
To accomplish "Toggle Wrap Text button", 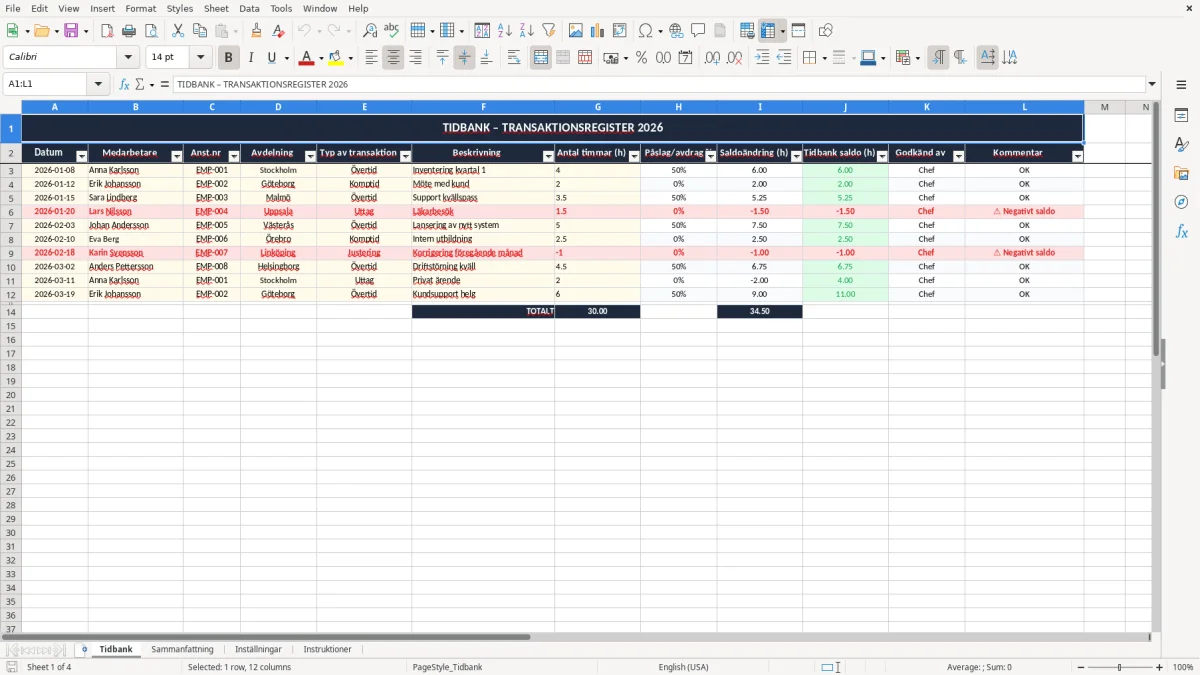I will 514,58.
